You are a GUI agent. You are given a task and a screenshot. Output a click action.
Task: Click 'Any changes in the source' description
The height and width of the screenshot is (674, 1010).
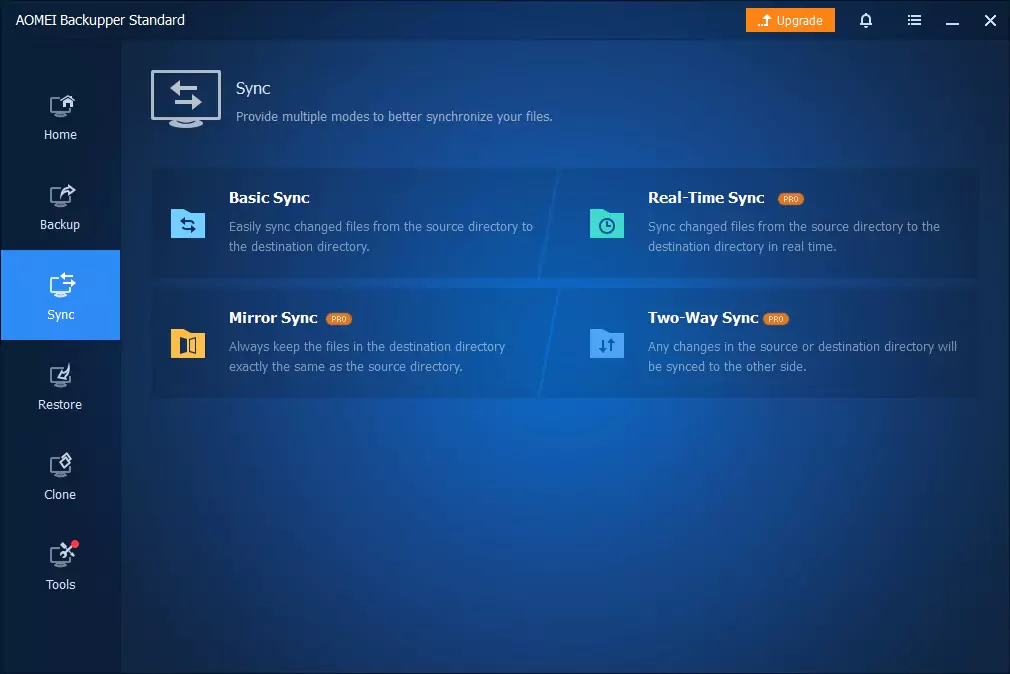click(x=802, y=356)
